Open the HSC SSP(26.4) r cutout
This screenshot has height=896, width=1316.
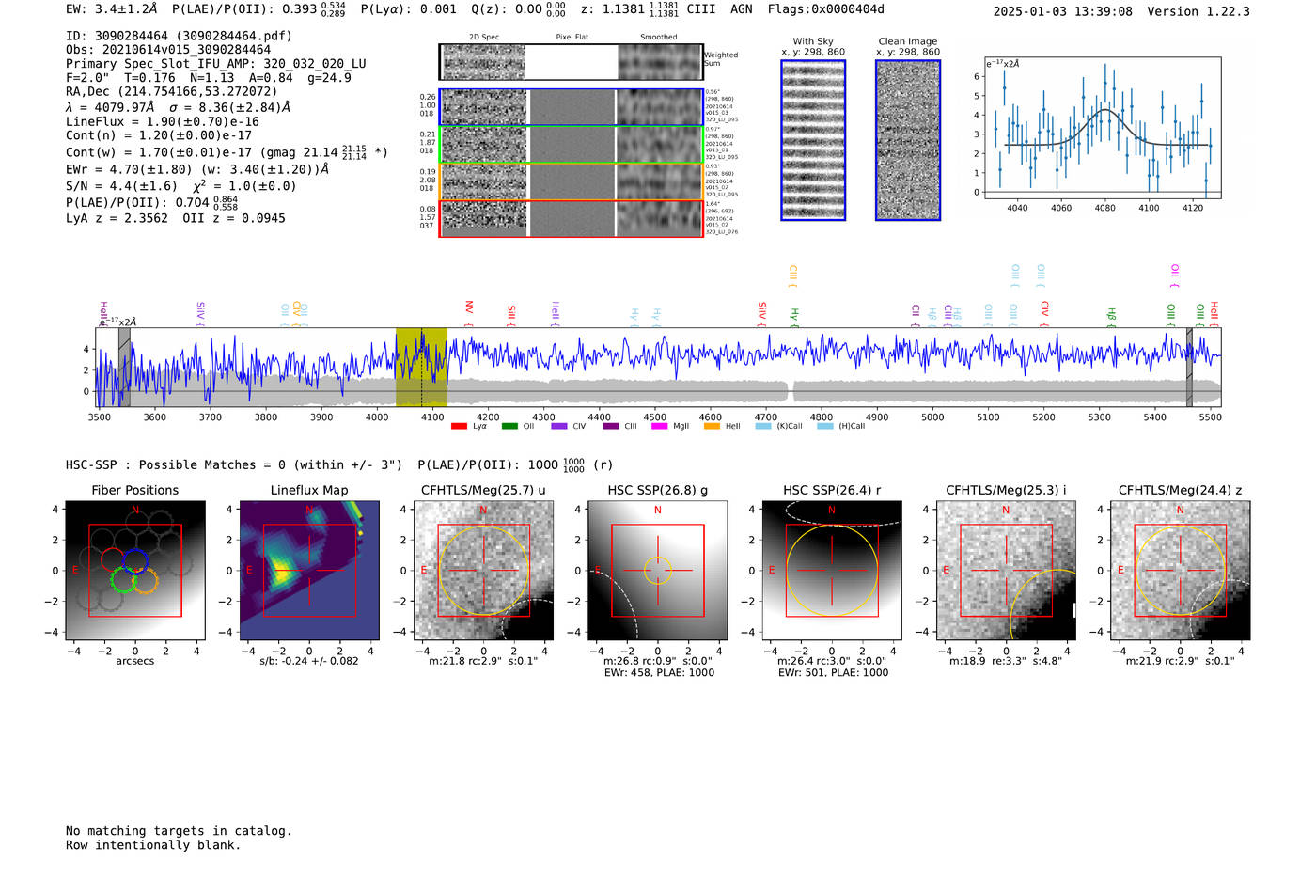coord(832,570)
